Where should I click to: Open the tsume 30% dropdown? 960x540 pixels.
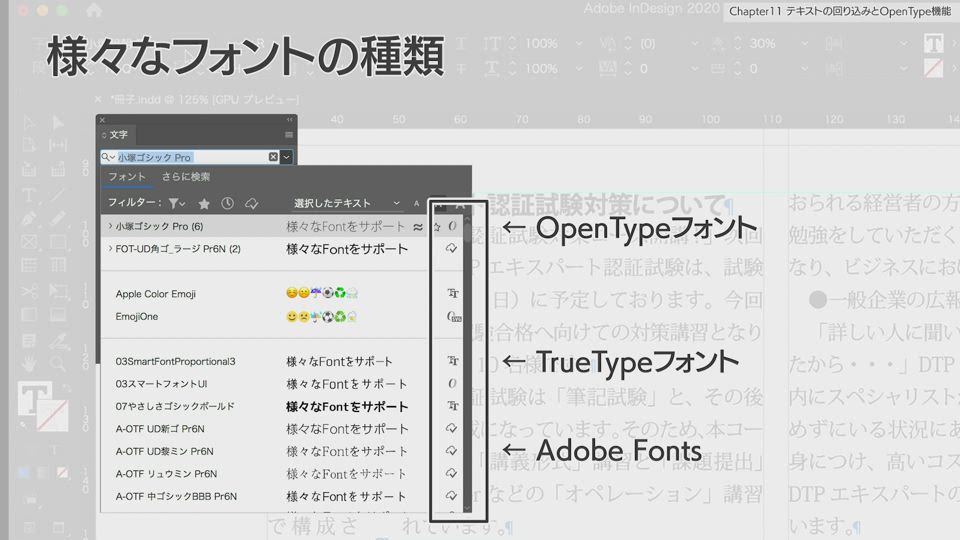pyautogui.click(x=804, y=43)
